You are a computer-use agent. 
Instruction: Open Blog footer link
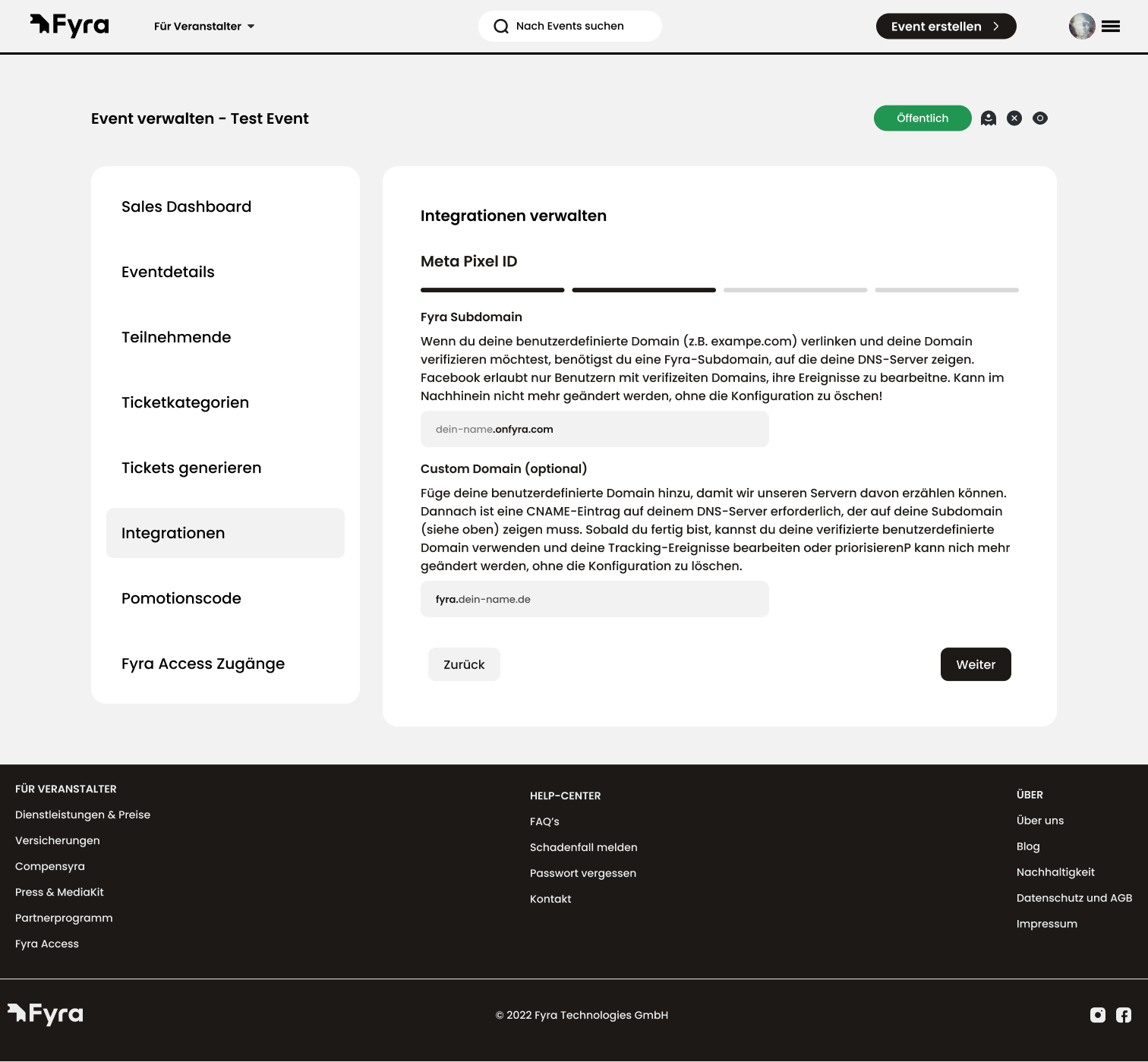[1028, 846]
